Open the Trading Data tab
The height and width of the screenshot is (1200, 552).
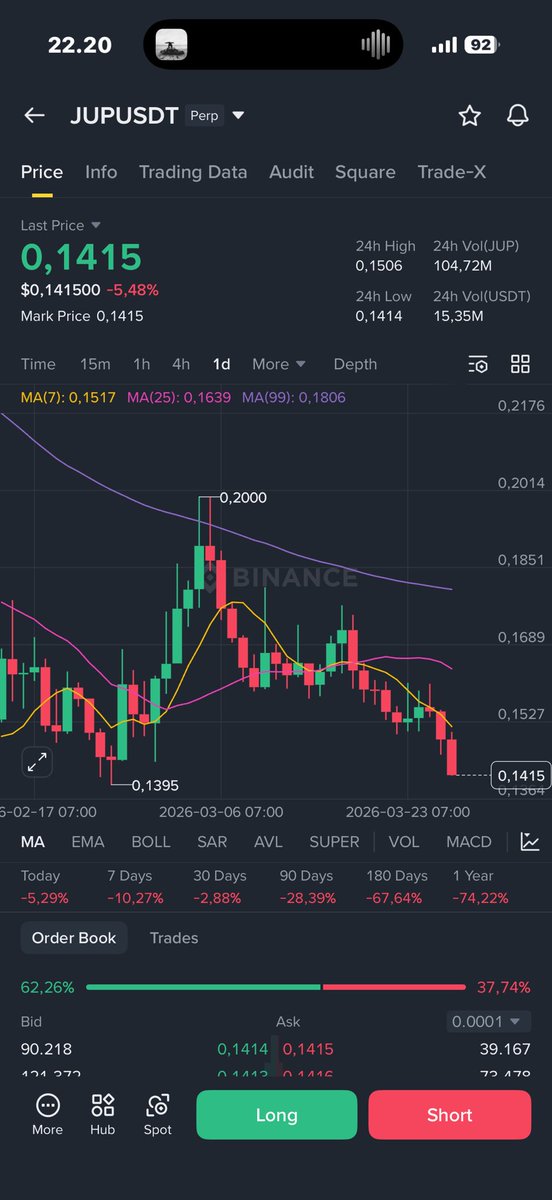coord(193,172)
